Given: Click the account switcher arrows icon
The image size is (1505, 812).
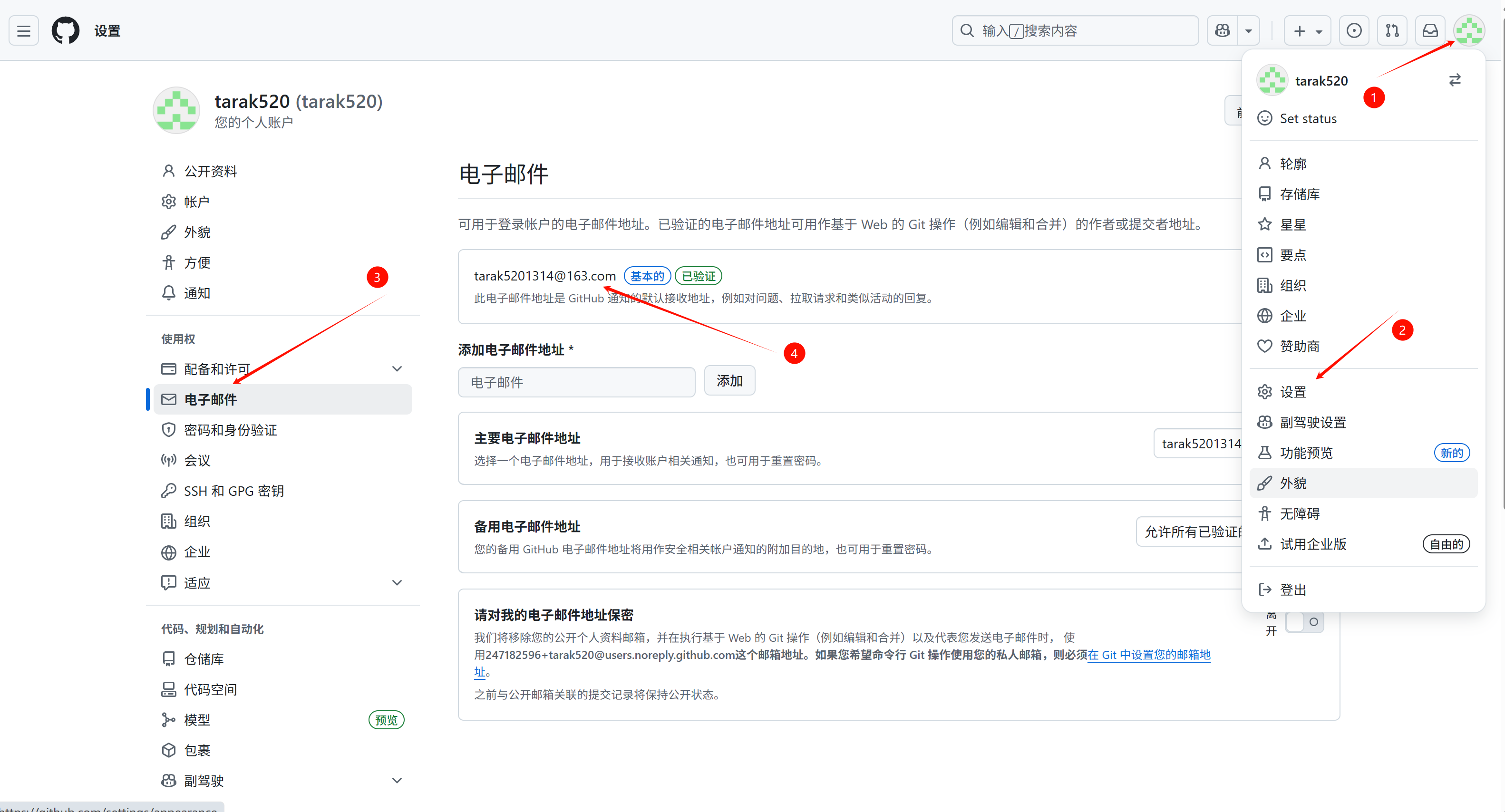Looking at the screenshot, I should [1454, 80].
